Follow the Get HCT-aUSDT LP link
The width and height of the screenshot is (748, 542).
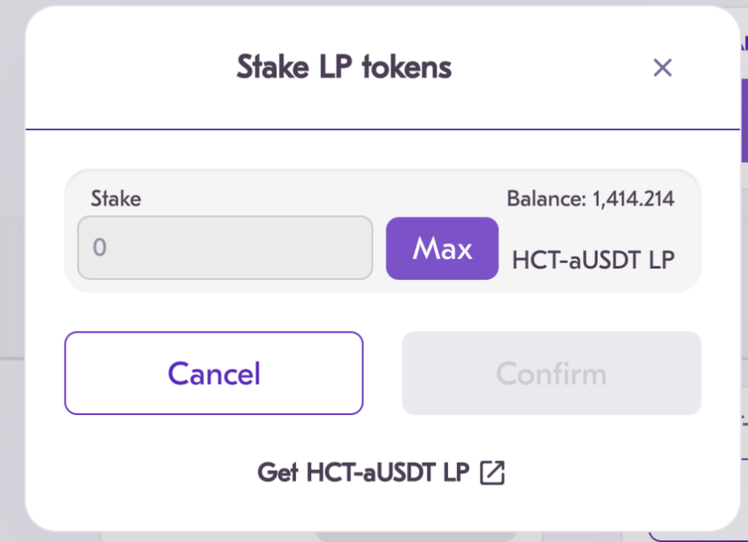pyautogui.click(x=363, y=473)
